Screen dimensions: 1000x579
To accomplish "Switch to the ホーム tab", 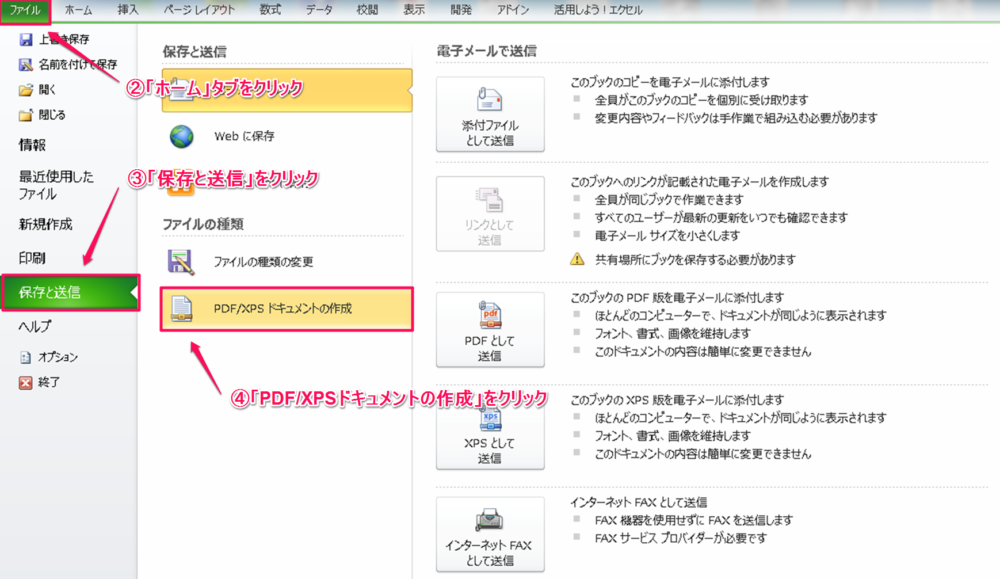I will [80, 9].
